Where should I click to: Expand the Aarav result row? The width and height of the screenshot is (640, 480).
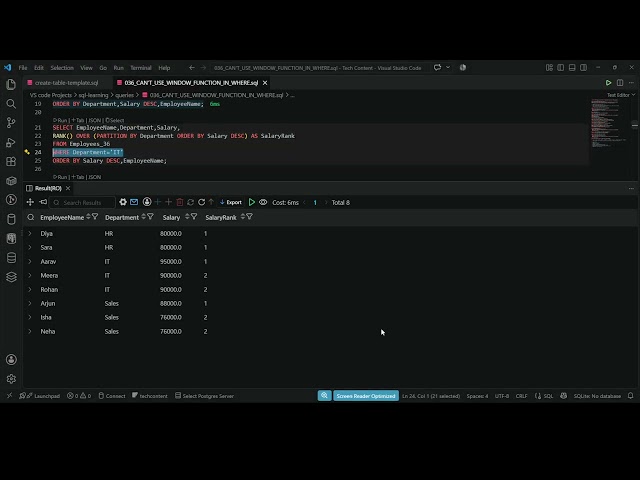click(x=30, y=261)
